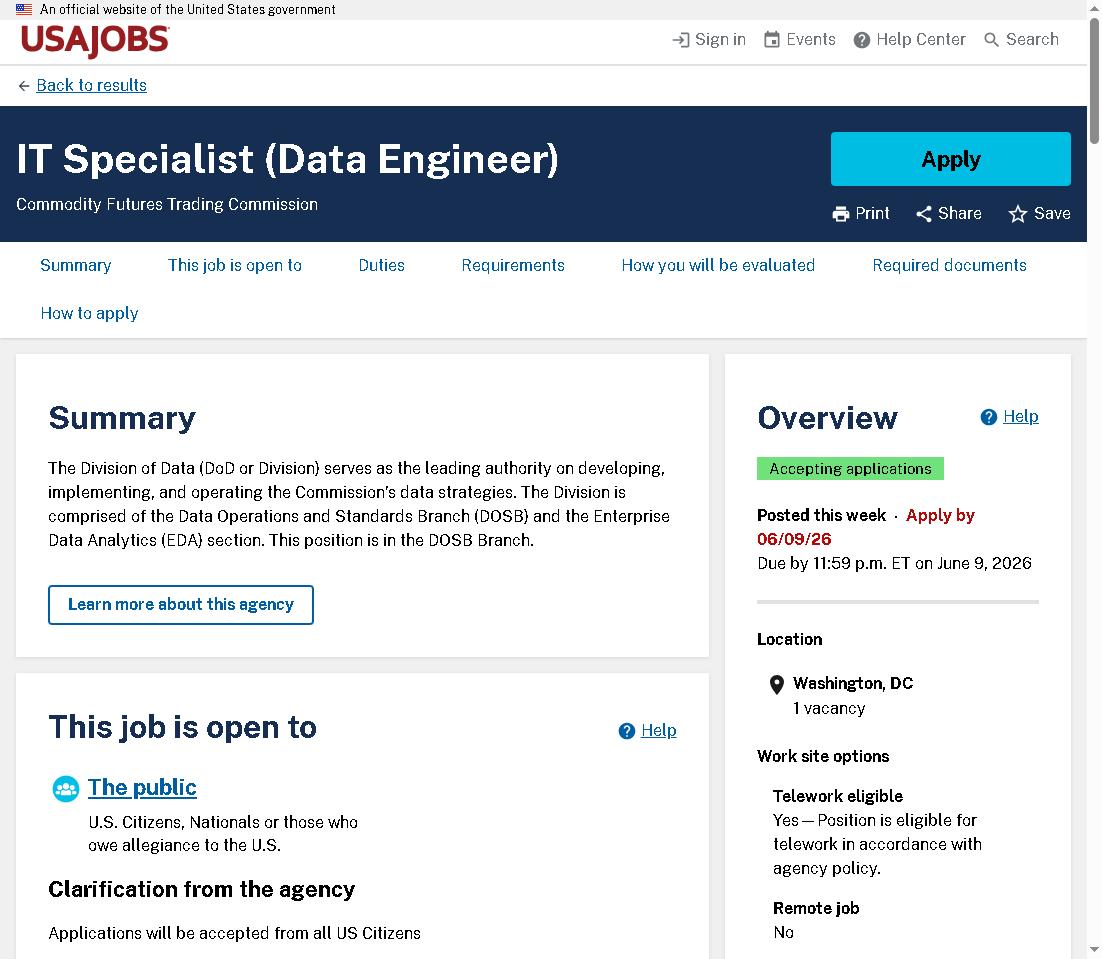
Task: Click Commodity Futures Trading Commission text
Action: point(167,204)
